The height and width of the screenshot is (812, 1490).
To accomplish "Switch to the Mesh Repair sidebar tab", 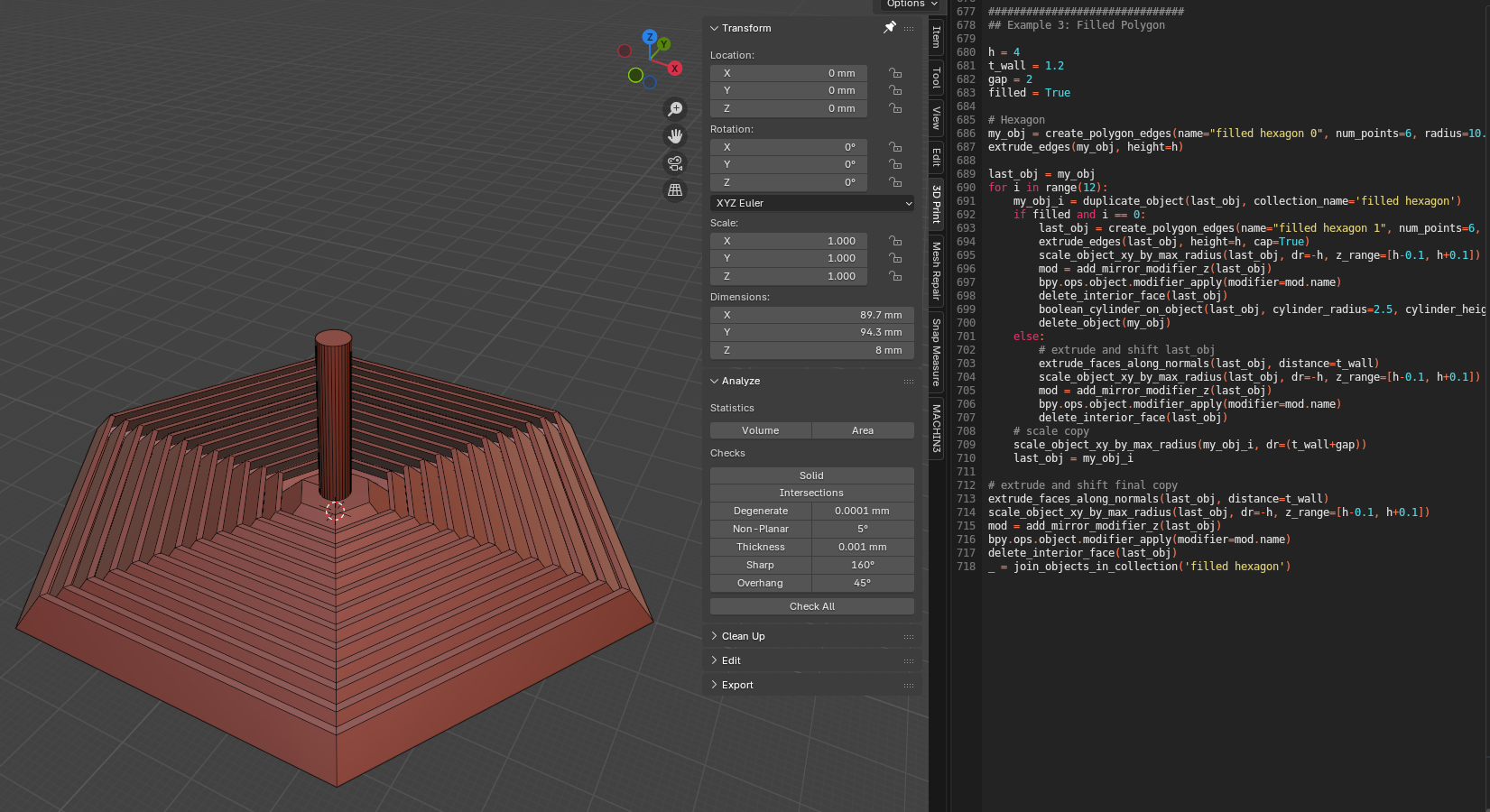I will [x=936, y=272].
